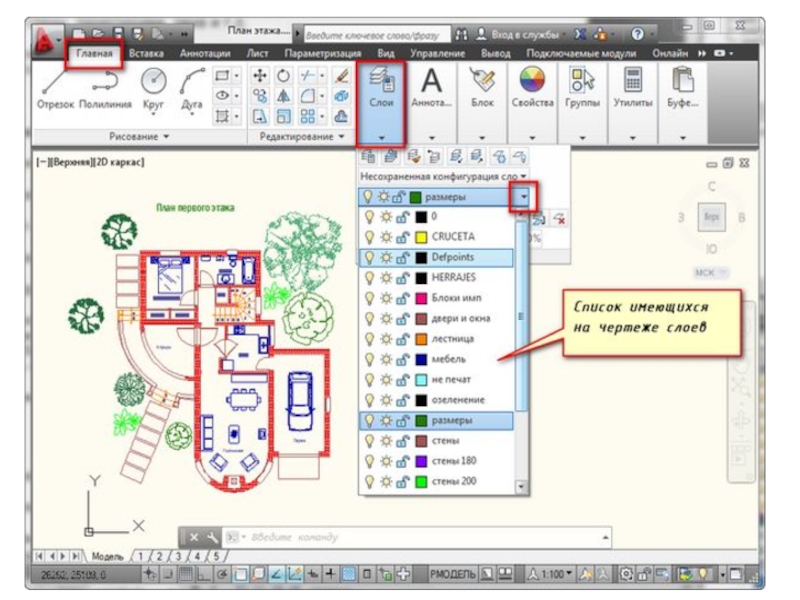Select the Дуга arc tool
This screenshot has height=600, width=800.
pos(191,87)
